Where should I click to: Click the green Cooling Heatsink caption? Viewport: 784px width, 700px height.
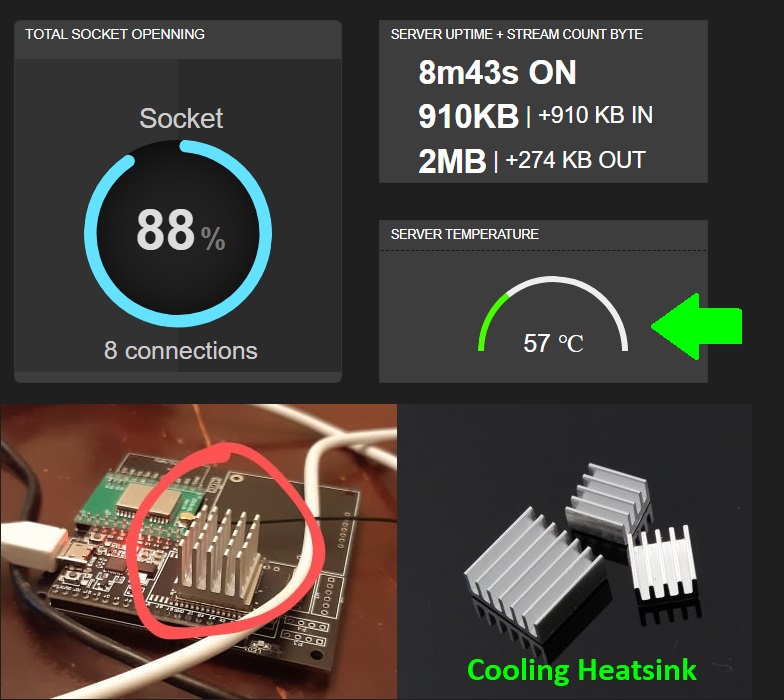click(x=582, y=670)
